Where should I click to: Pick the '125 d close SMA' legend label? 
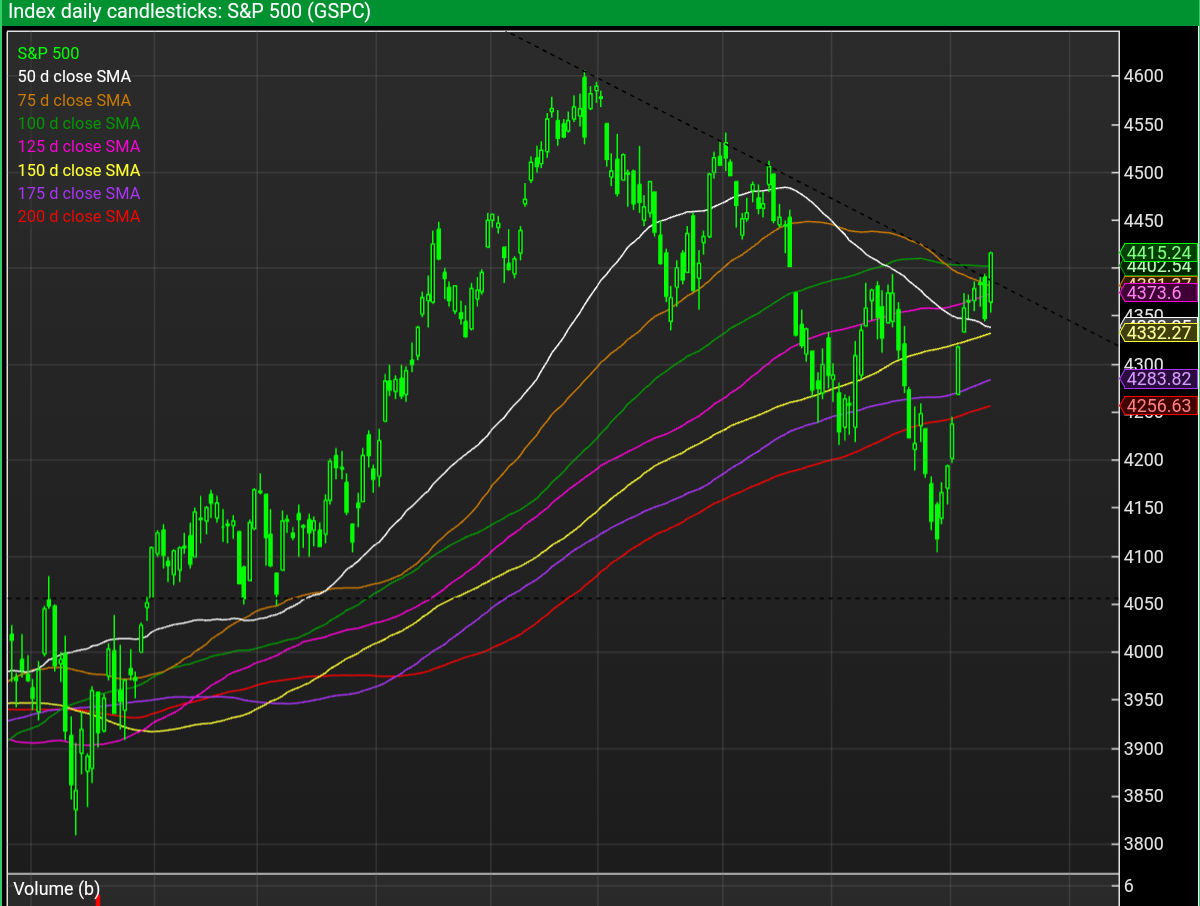[x=79, y=147]
